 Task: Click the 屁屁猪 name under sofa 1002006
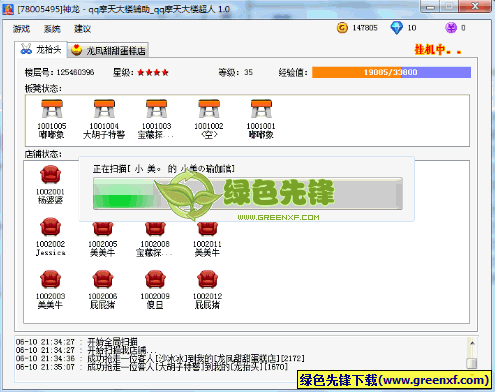[103, 305]
